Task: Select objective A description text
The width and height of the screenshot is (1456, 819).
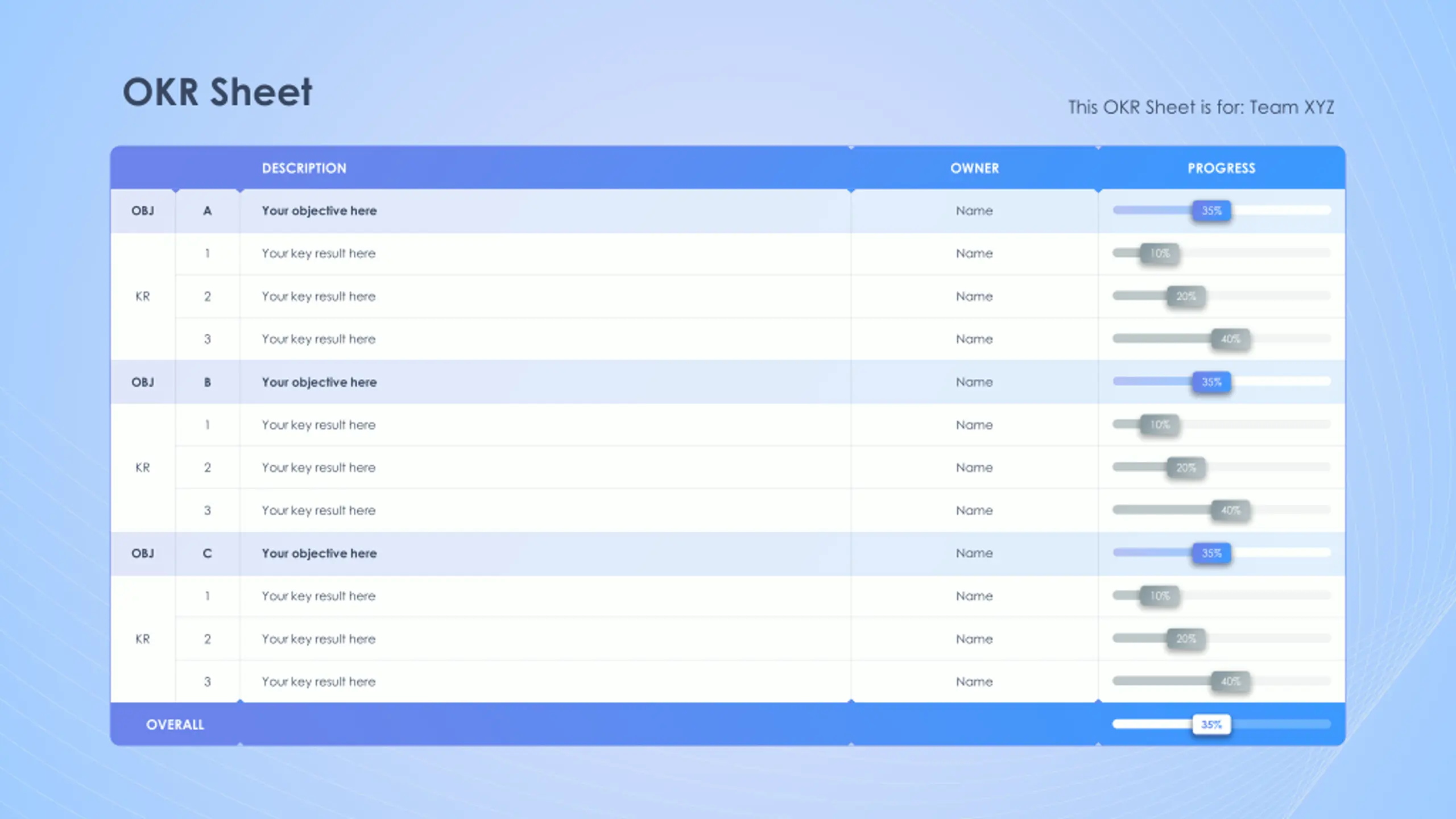Action: tap(319, 211)
